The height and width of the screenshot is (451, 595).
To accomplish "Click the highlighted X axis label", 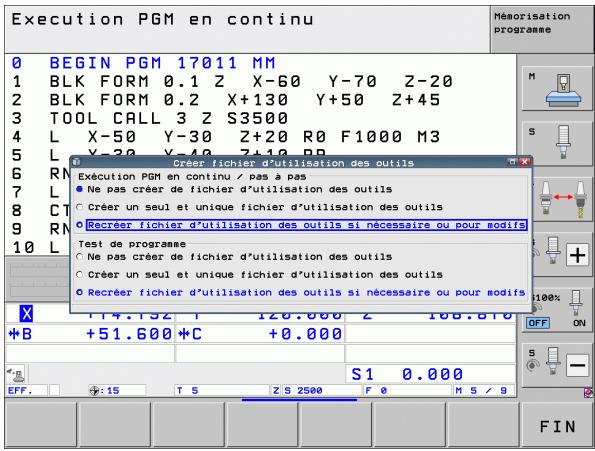I will [x=26, y=314].
